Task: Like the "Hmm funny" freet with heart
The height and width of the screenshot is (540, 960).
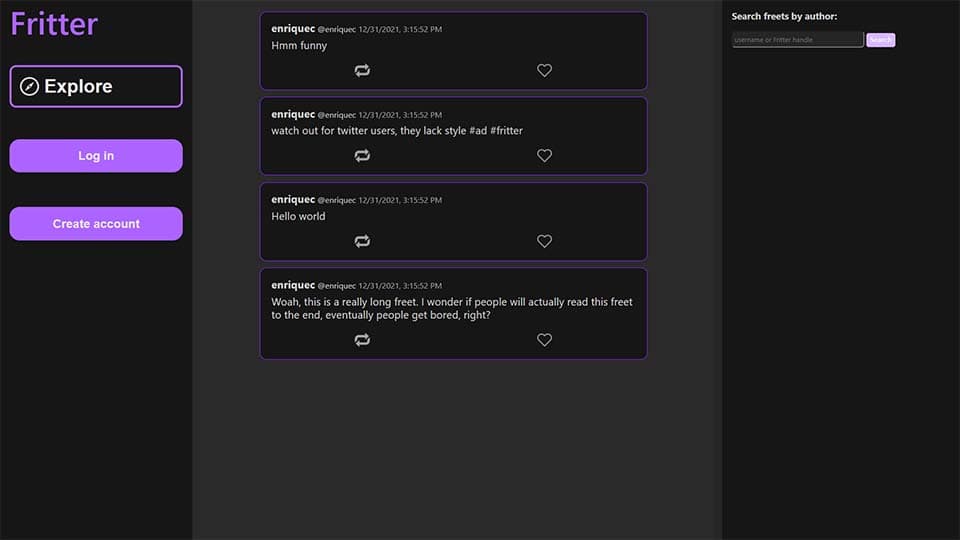Action: coord(544,70)
